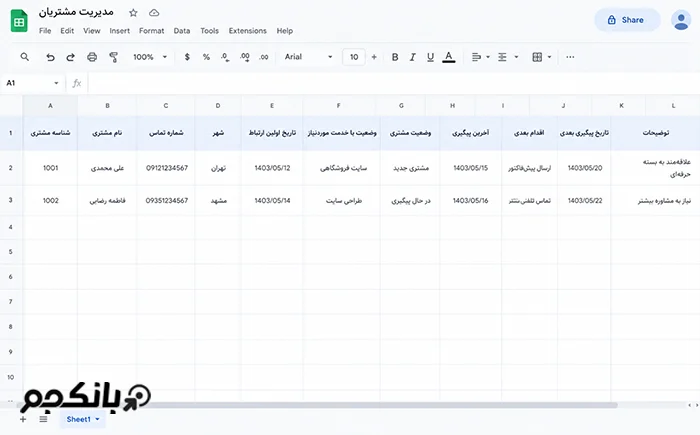Click the document title مدیریت مشتریان
Screen dimensions: 700x435
(76, 13)
